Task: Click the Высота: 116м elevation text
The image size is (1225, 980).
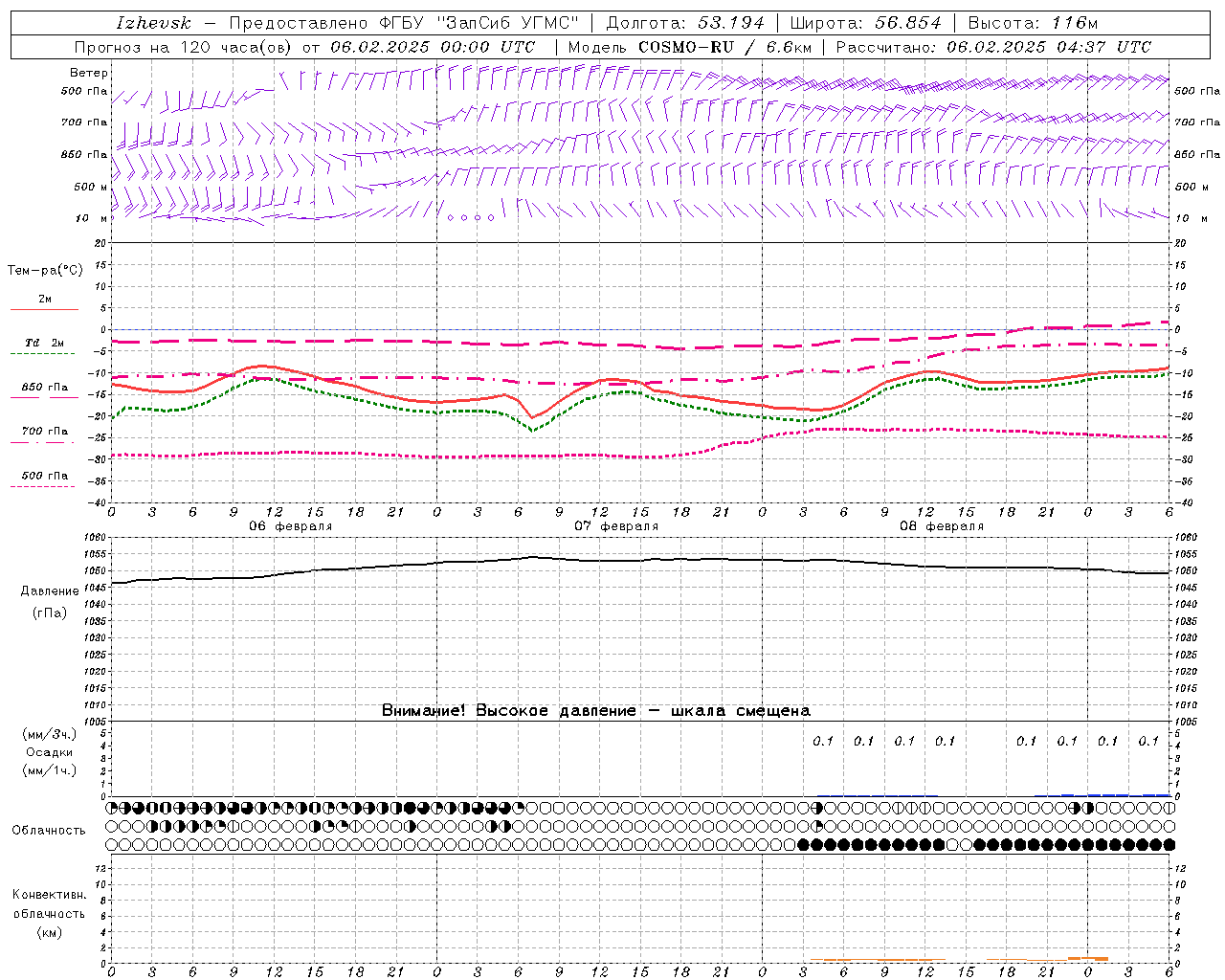Action: [x=1033, y=23]
